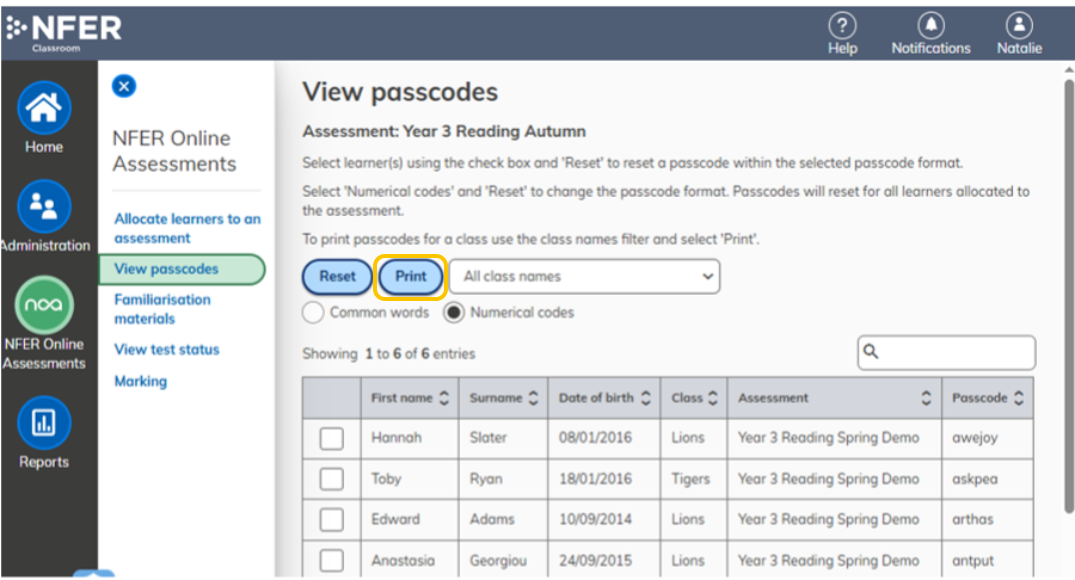
Task: Select the View passcodes menu item
Action: 182,269
